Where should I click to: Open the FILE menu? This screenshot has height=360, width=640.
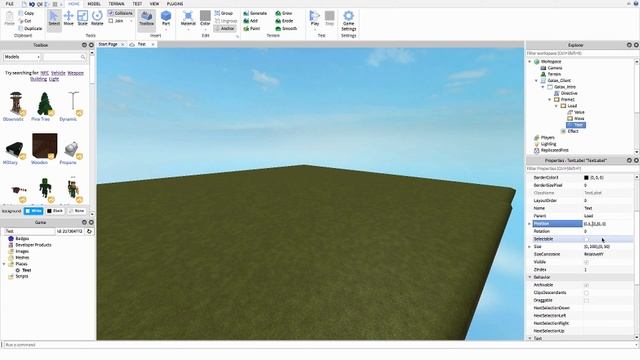point(9,4)
